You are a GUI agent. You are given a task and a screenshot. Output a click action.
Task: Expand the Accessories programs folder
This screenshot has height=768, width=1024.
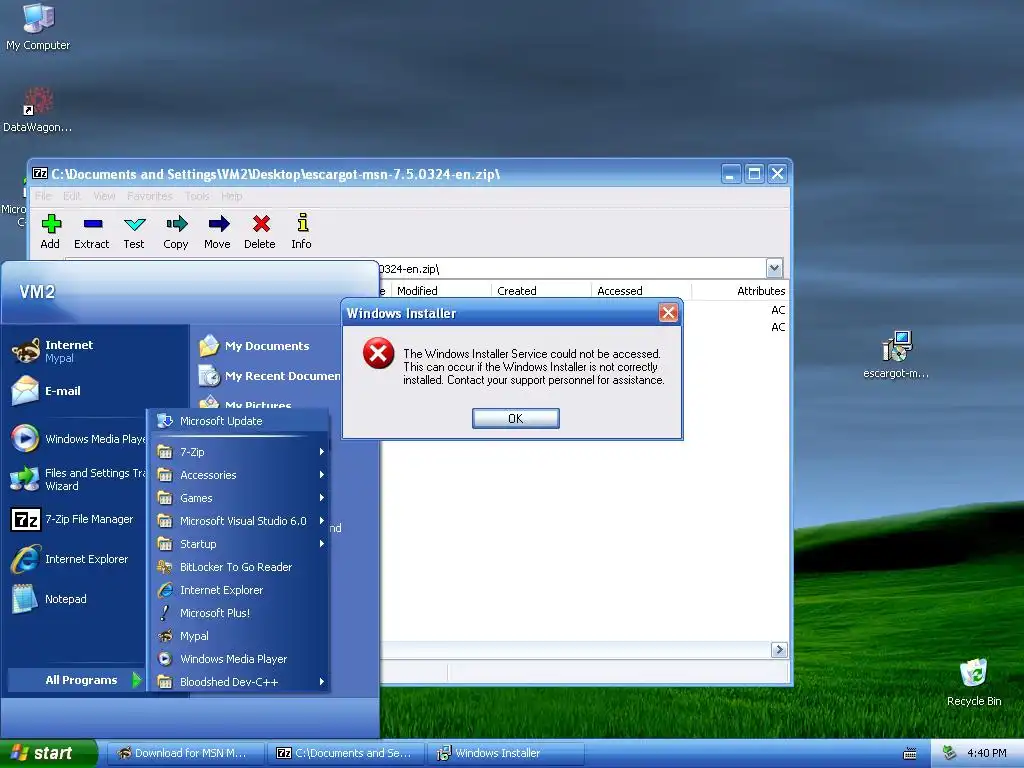pos(238,475)
